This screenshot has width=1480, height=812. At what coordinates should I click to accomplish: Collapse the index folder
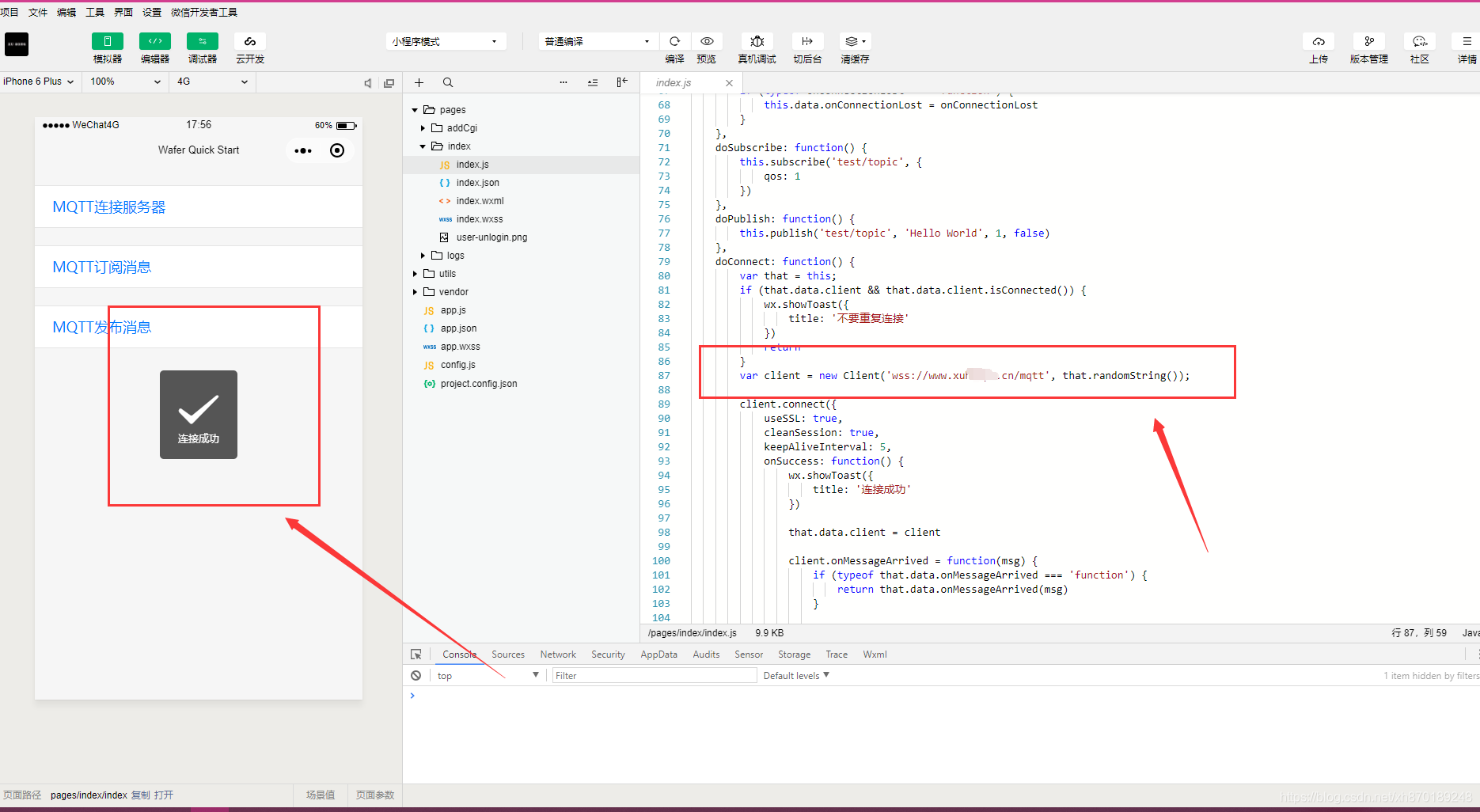tap(423, 146)
